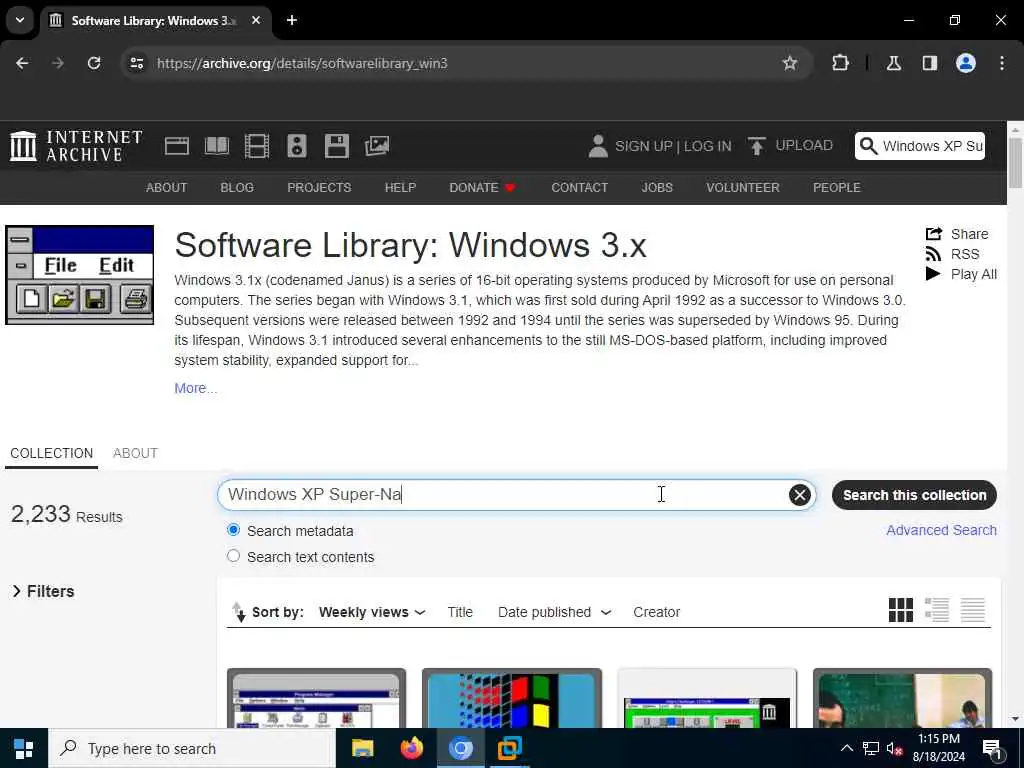The image size is (1024, 768).
Task: Open PEOPLE in the top navigation
Action: 837,187
